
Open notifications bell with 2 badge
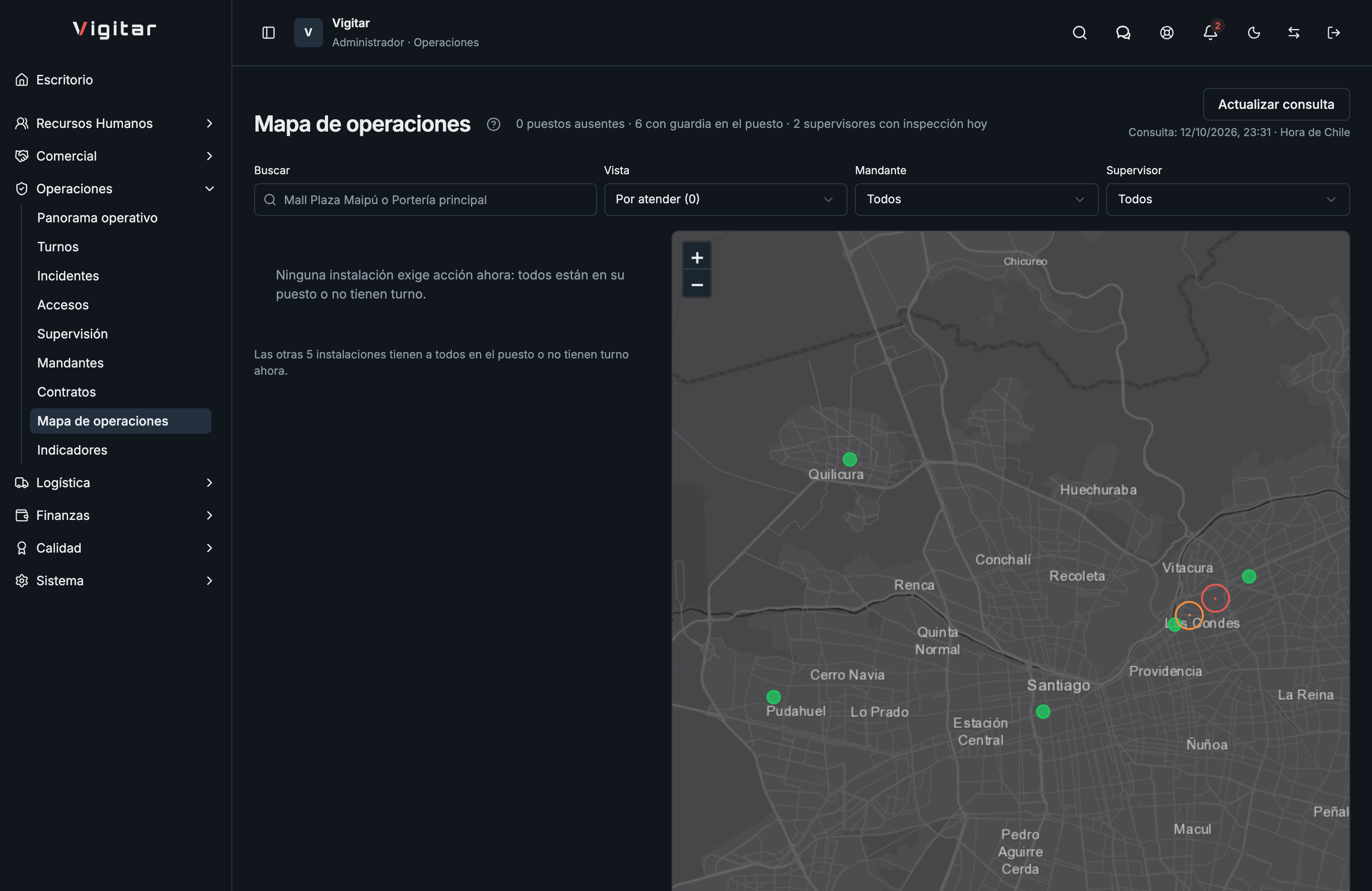(x=1210, y=33)
